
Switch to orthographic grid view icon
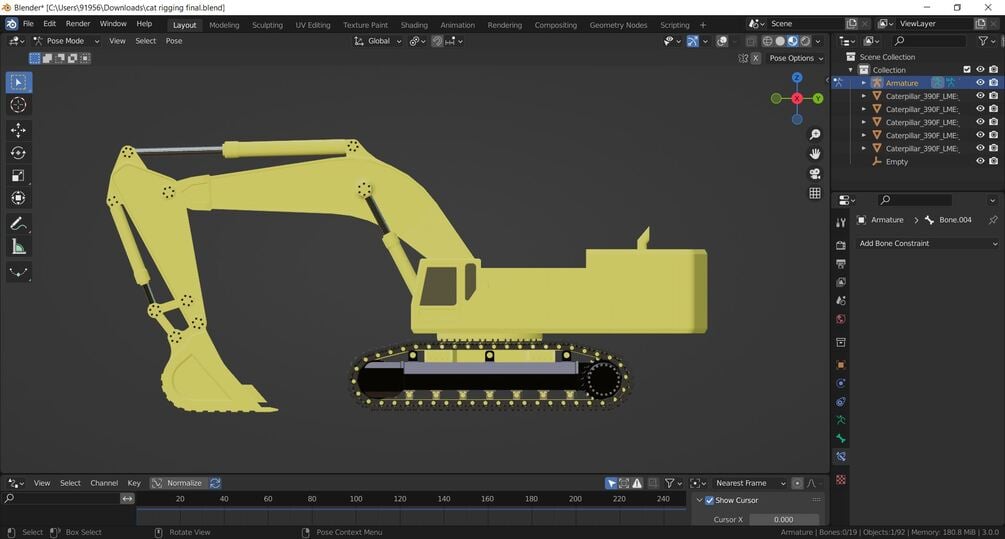coord(815,193)
